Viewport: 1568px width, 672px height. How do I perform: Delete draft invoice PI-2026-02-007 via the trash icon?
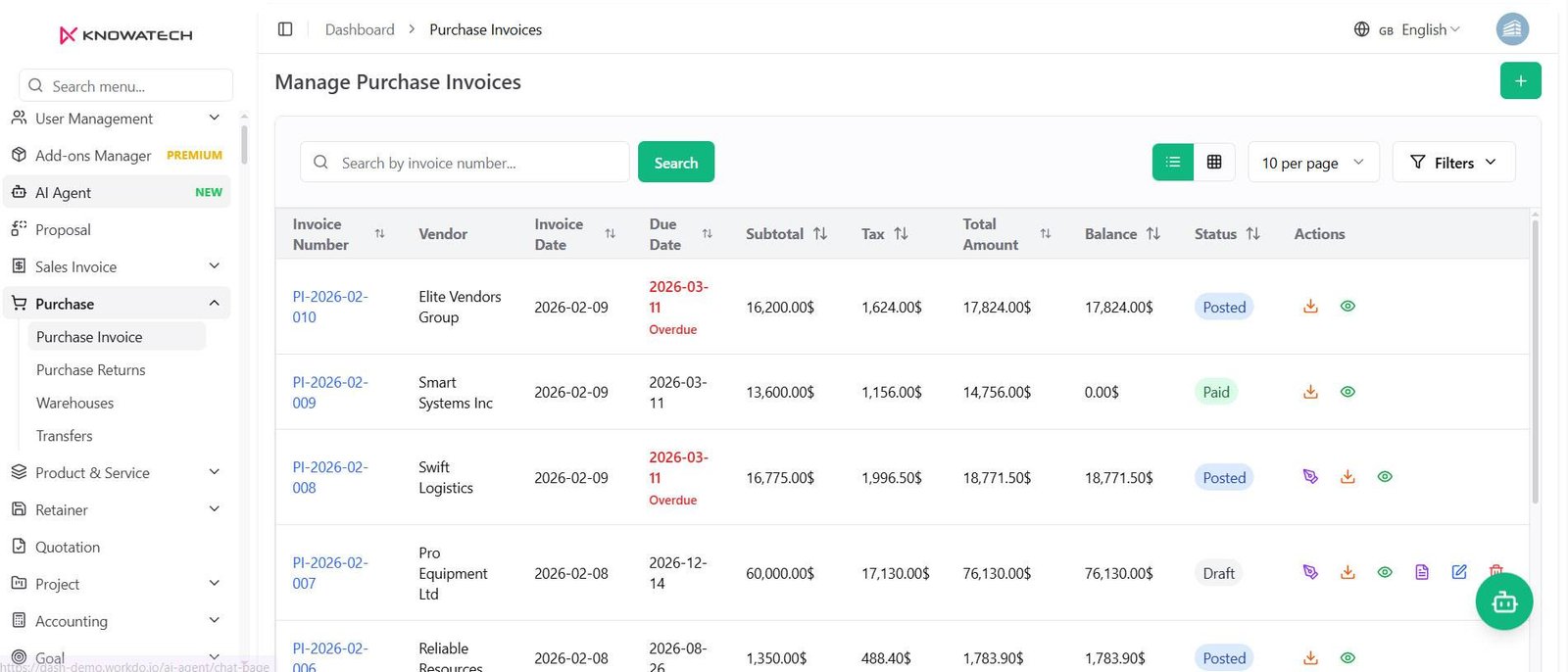pyautogui.click(x=1495, y=570)
